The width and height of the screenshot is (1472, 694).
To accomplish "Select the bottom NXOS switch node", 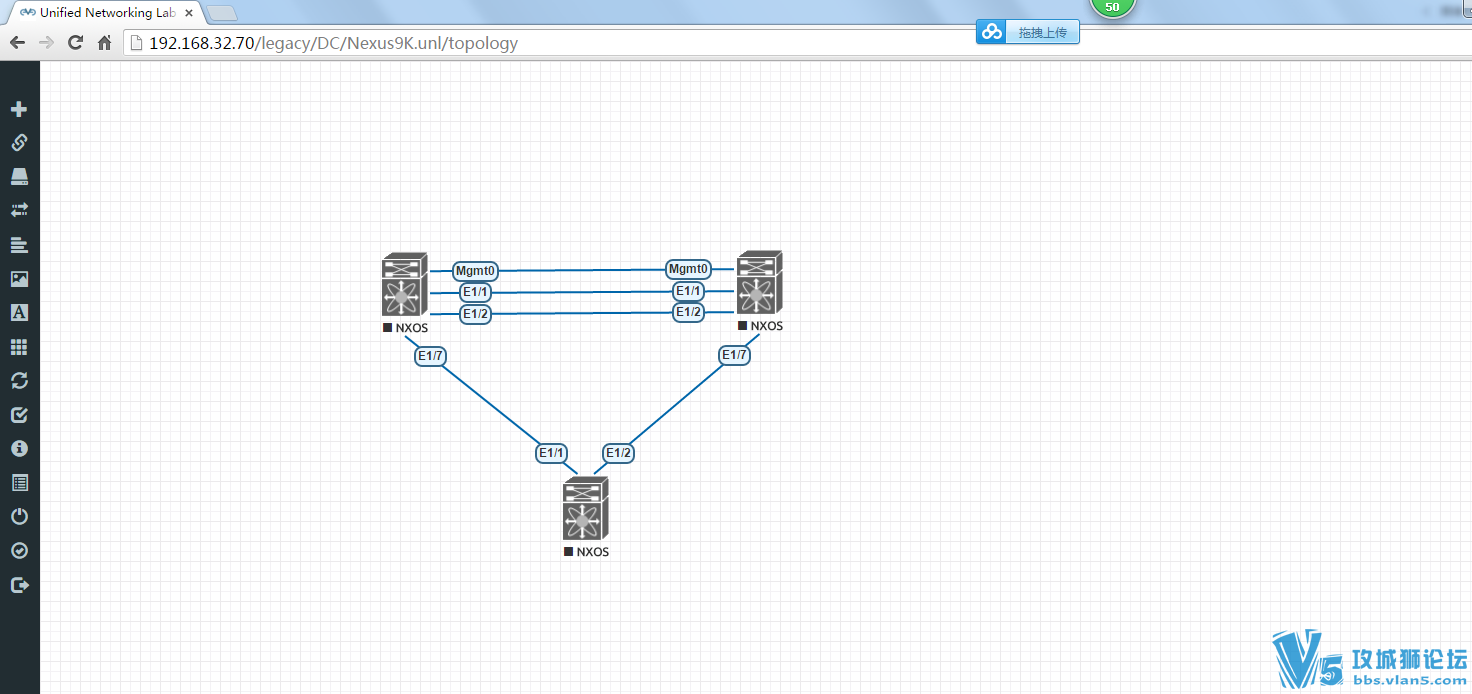I will (x=585, y=510).
